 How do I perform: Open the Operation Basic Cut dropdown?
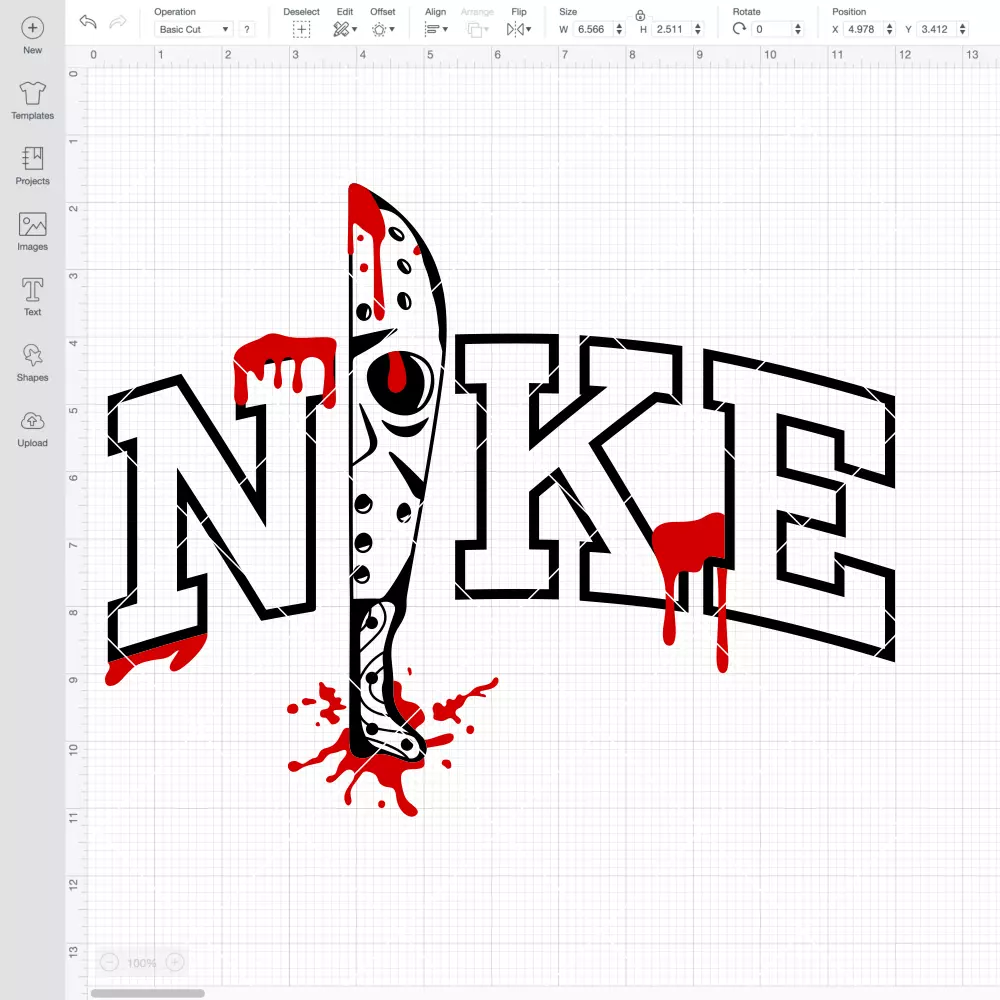(194, 29)
